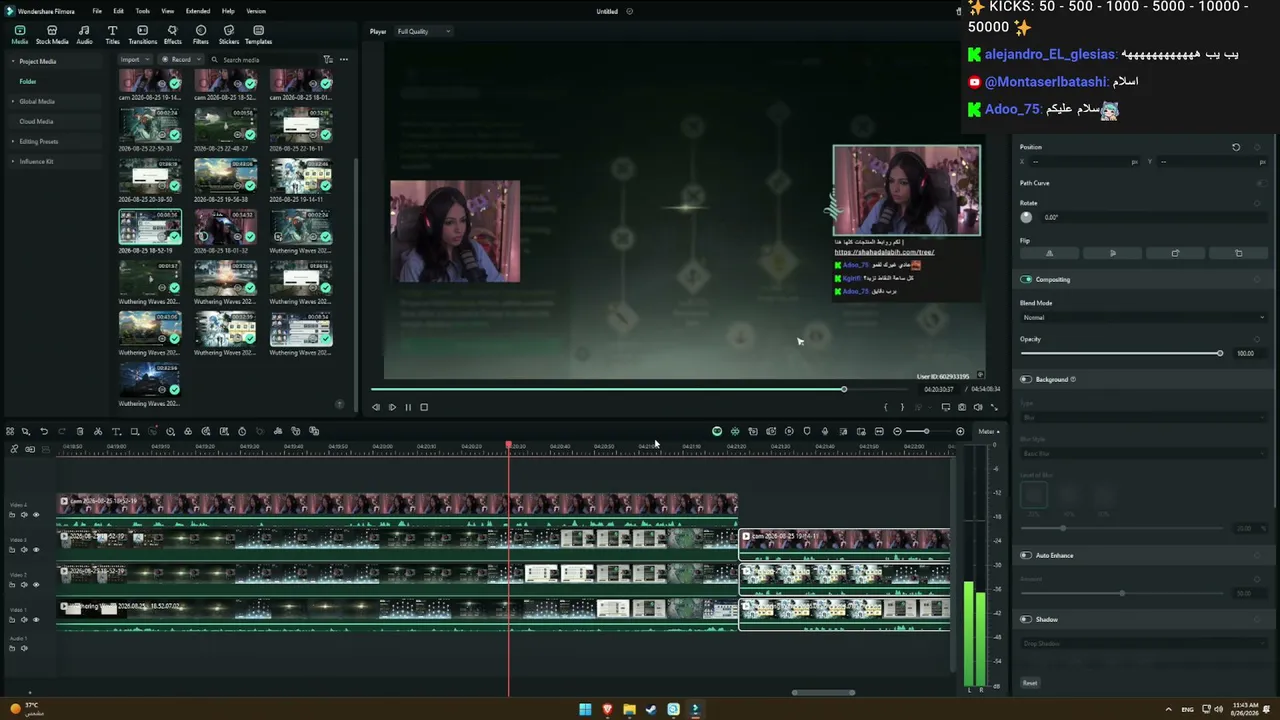Image resolution: width=1280 pixels, height=720 pixels.
Task: Open the Effects library tab
Action: 173,35
